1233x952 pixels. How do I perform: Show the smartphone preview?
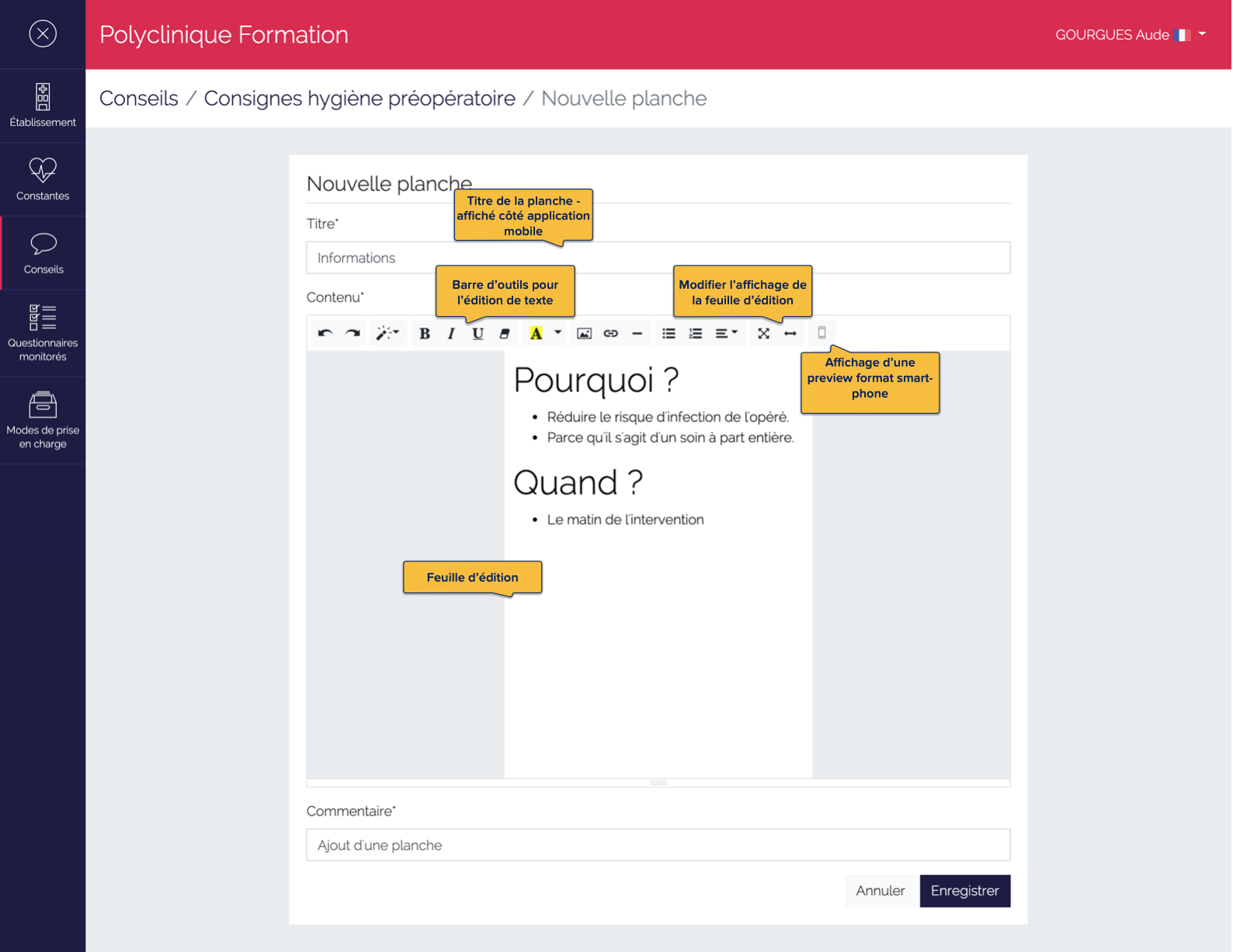(821, 333)
